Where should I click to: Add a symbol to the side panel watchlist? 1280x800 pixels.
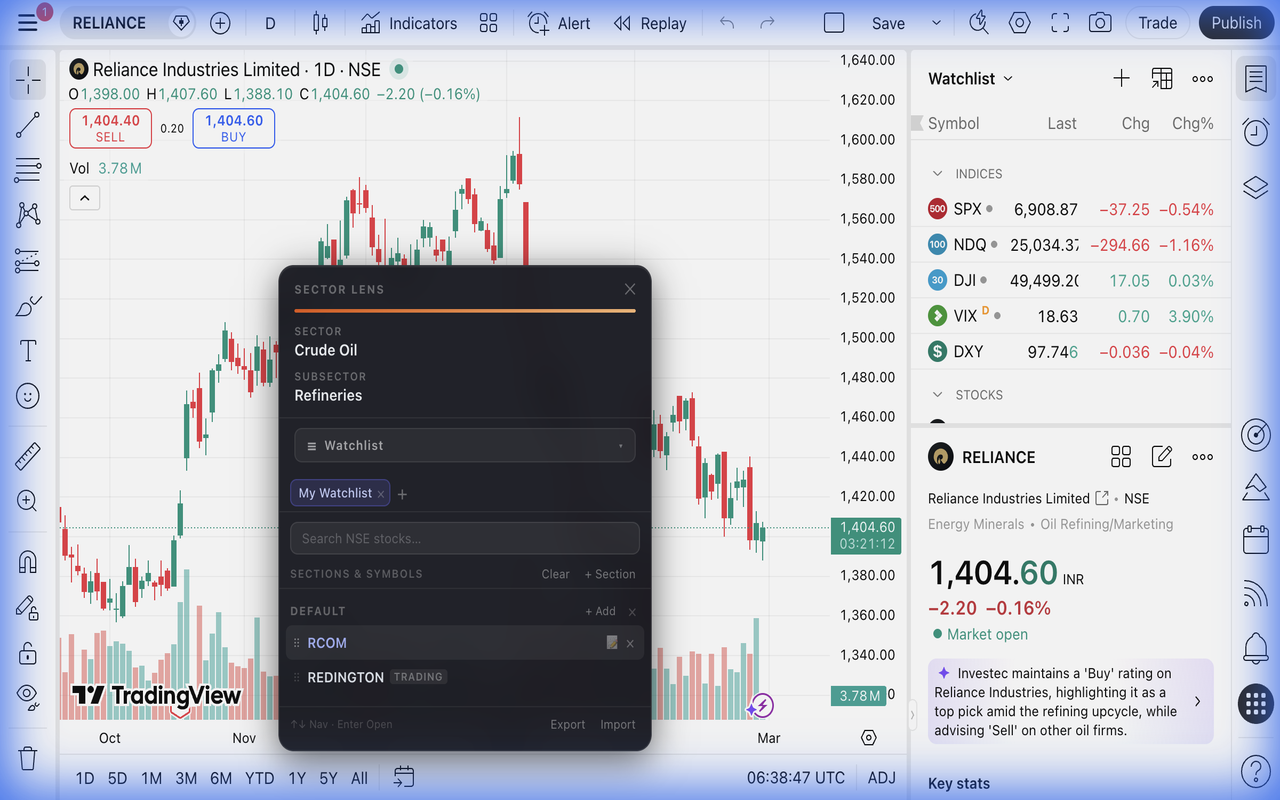pyautogui.click(x=1122, y=78)
